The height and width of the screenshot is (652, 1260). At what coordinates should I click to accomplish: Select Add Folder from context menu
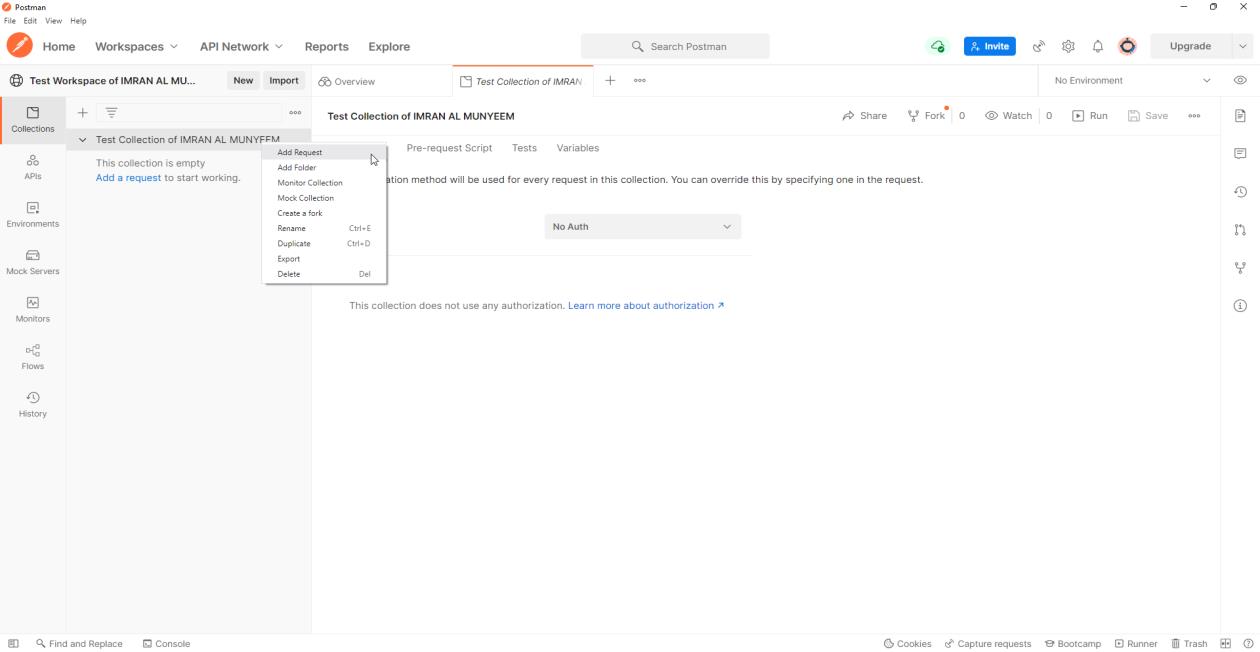coord(324,168)
